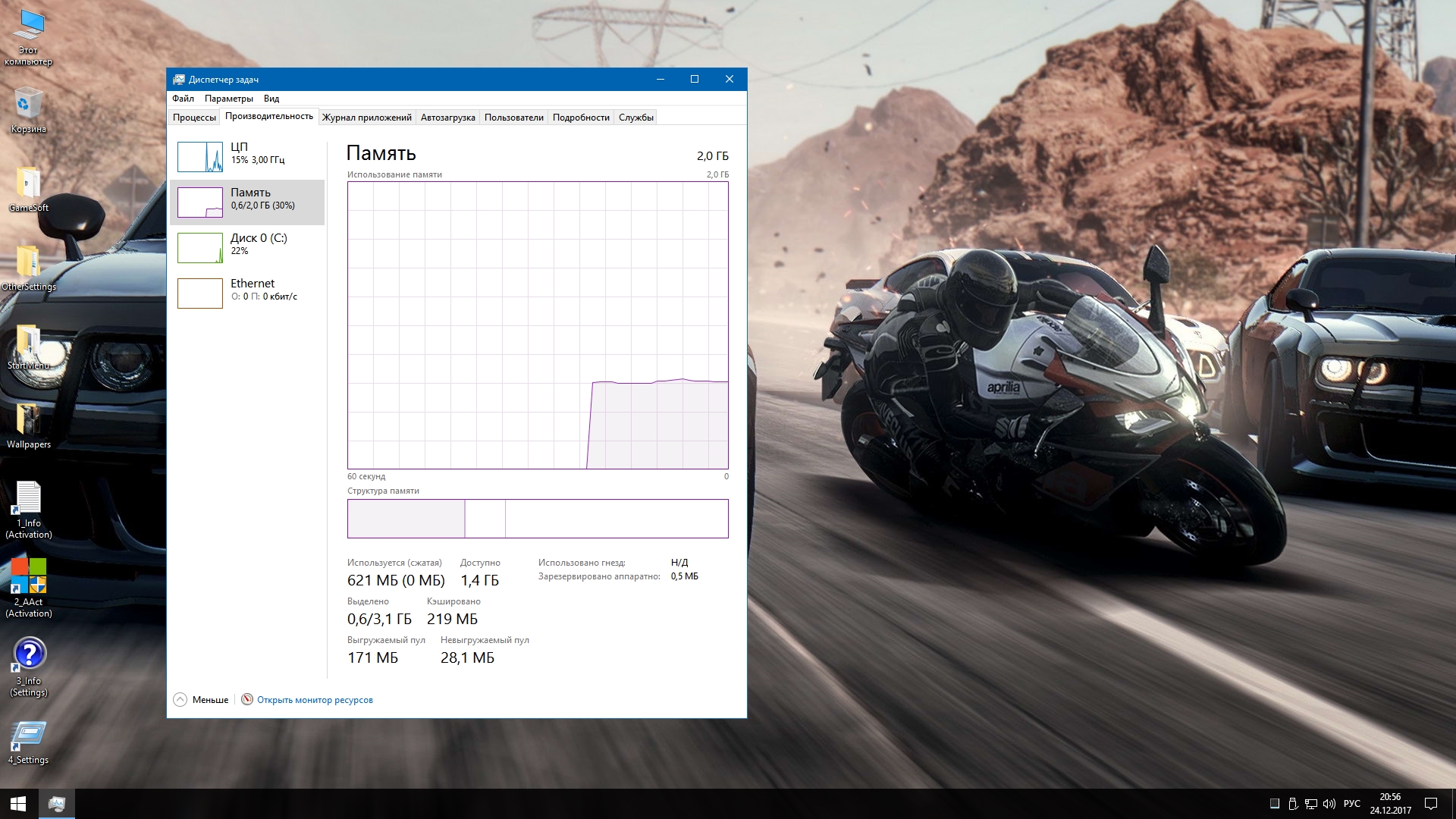1456x819 pixels.
Task: Select the ЦП performance item
Action: 247,157
